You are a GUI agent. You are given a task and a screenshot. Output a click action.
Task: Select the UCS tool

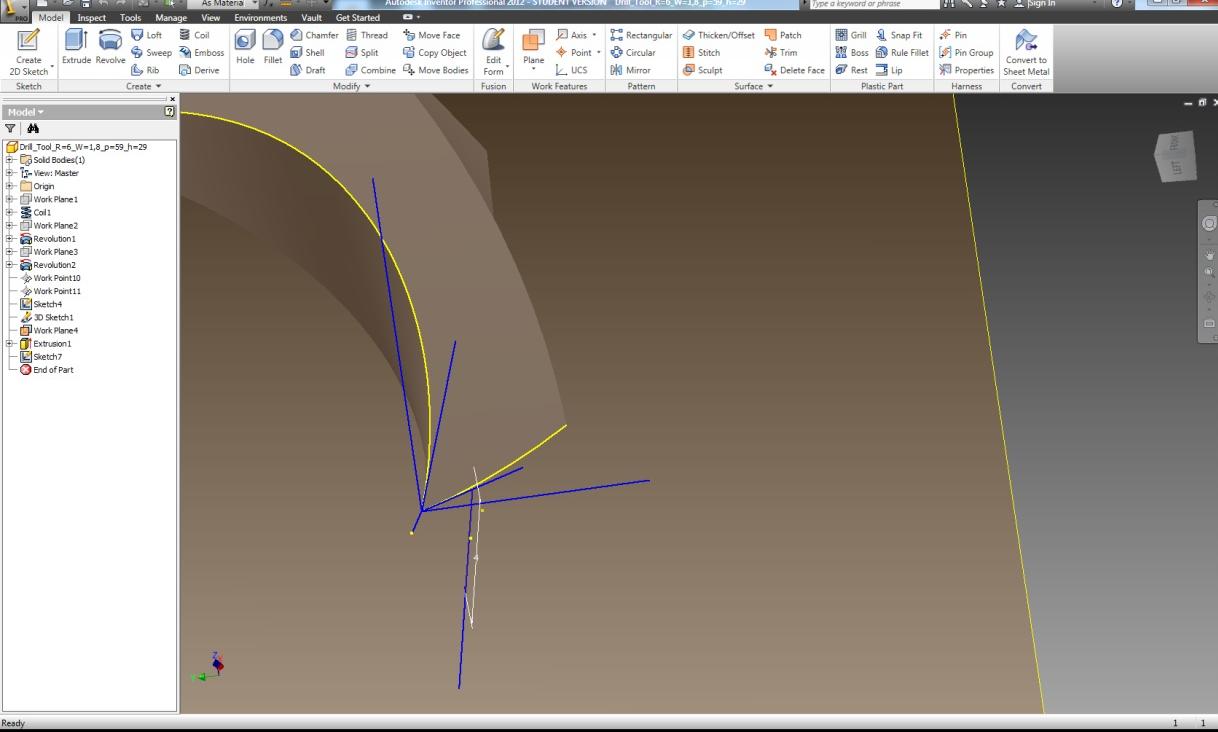pyautogui.click(x=572, y=70)
